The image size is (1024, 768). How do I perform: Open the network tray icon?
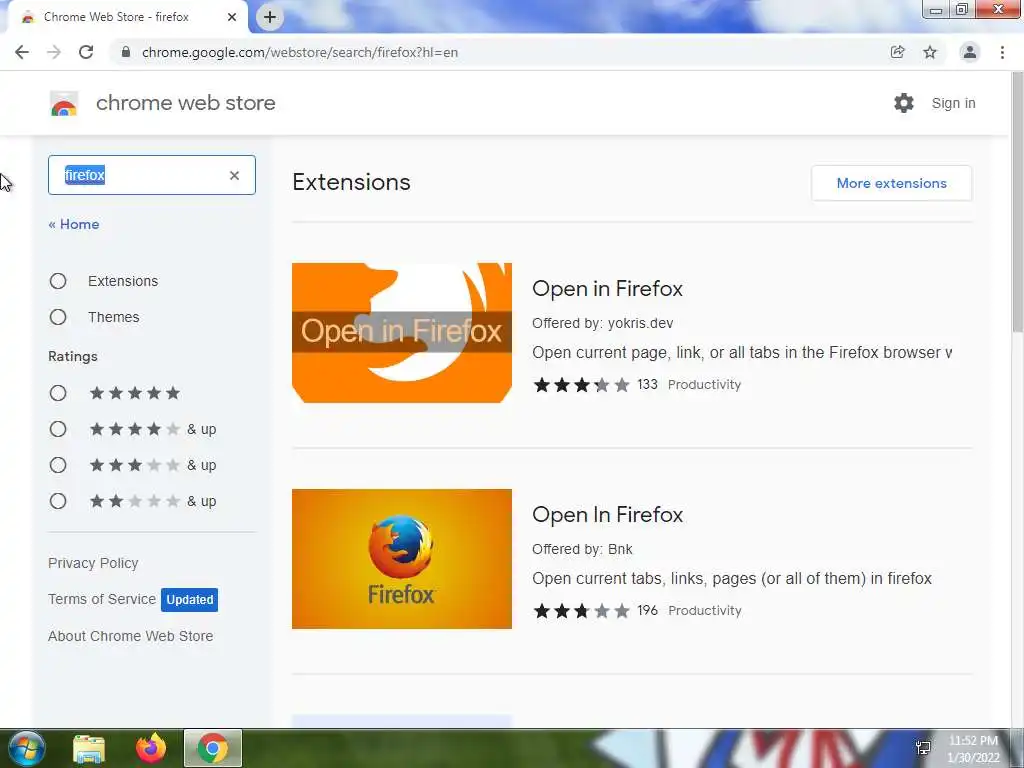tap(923, 748)
